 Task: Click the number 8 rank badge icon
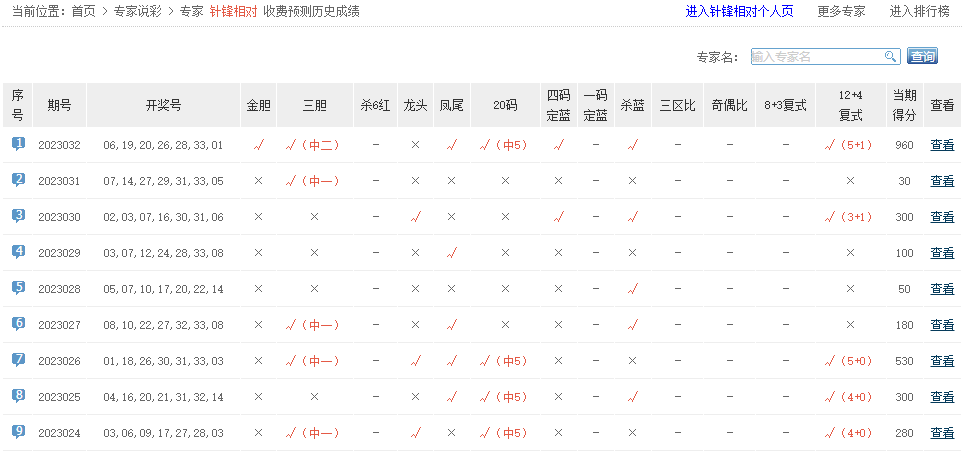pyautogui.click(x=18, y=396)
